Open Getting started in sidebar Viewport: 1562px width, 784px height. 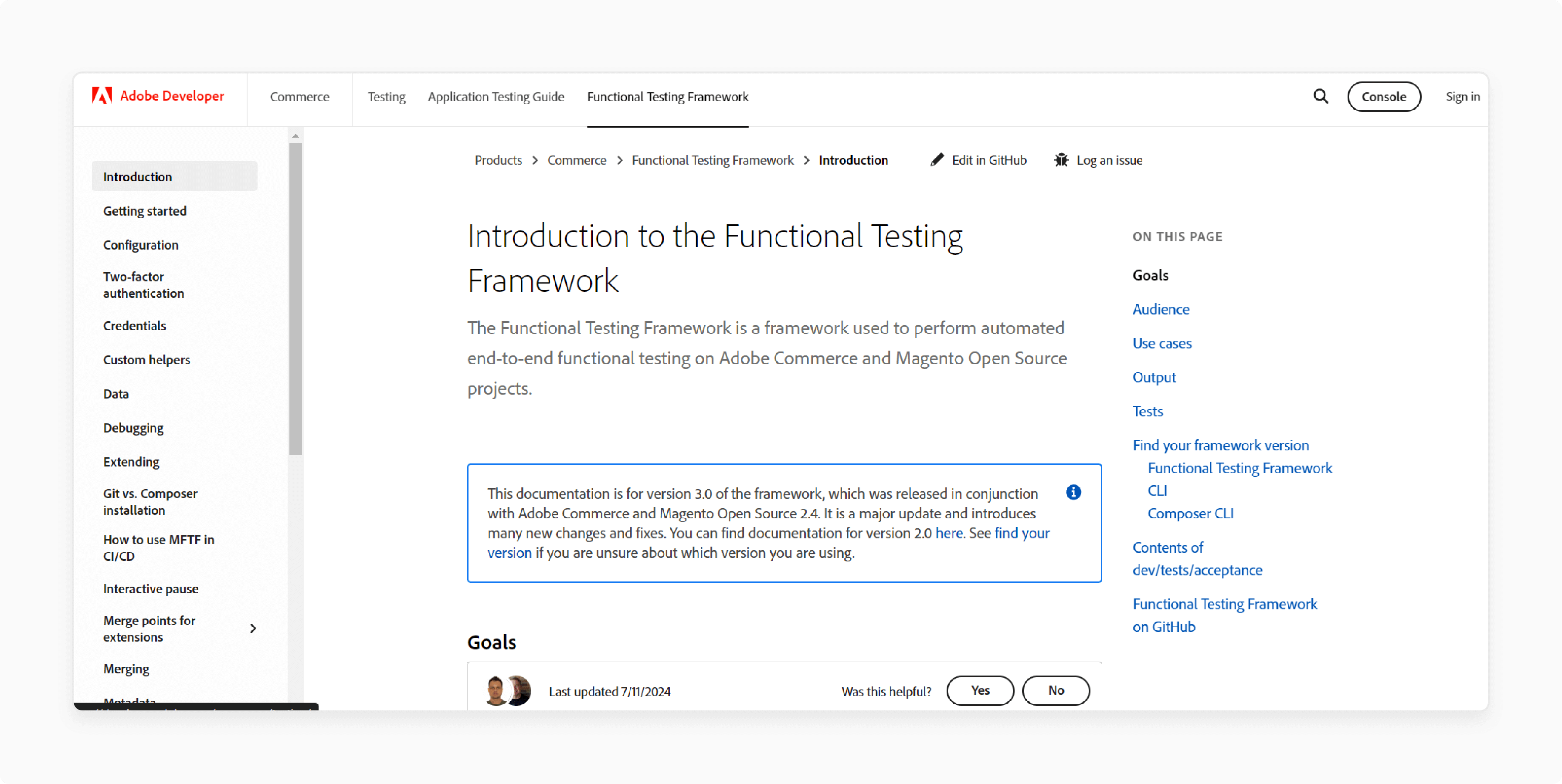click(144, 211)
